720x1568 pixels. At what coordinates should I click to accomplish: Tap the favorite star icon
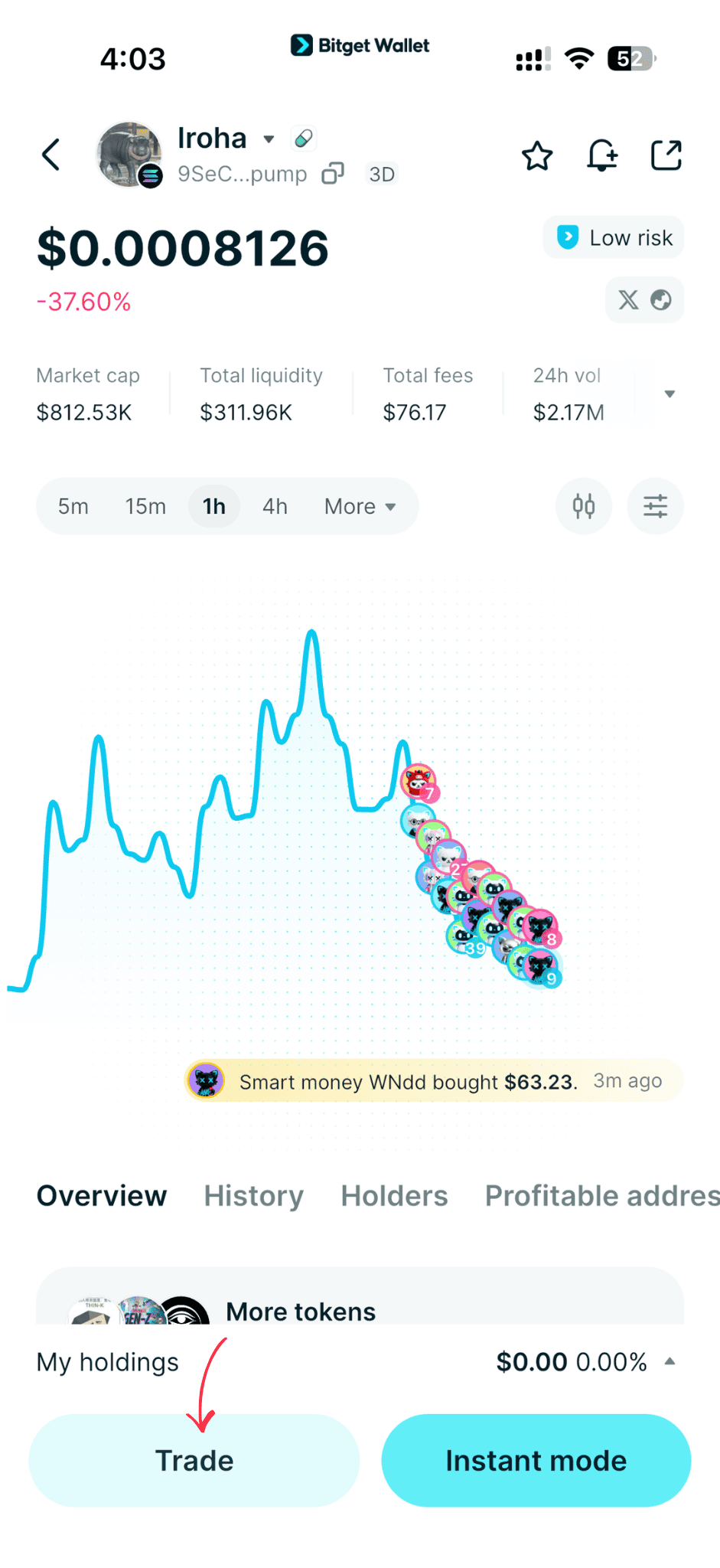pos(537,155)
